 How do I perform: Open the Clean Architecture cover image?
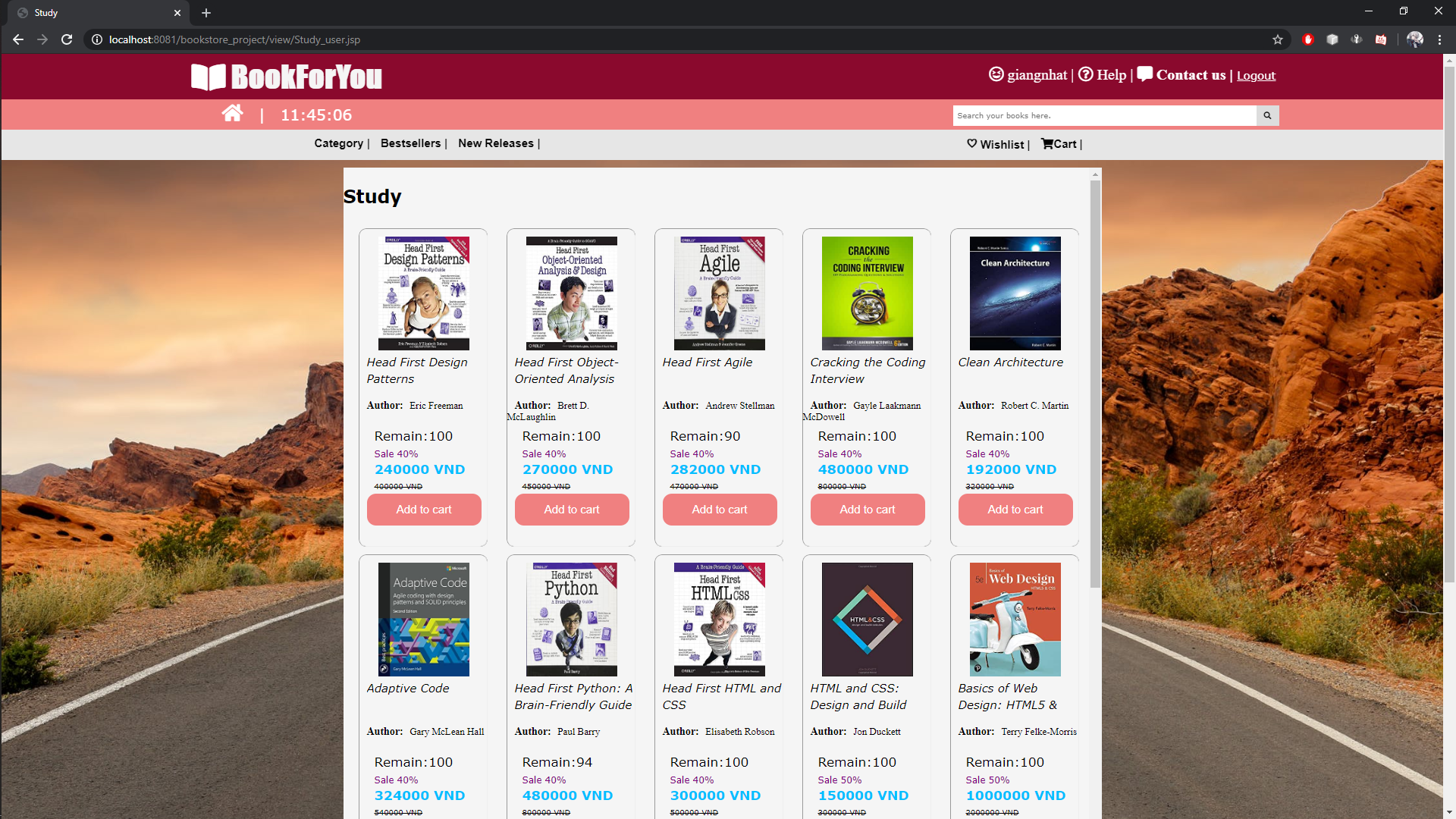pyautogui.click(x=1015, y=293)
